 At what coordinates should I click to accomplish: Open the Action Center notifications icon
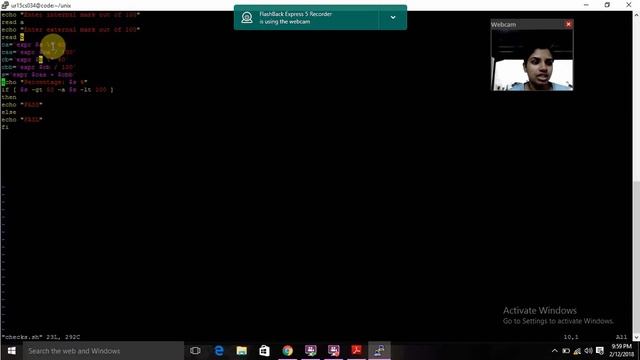[x=600, y=351]
